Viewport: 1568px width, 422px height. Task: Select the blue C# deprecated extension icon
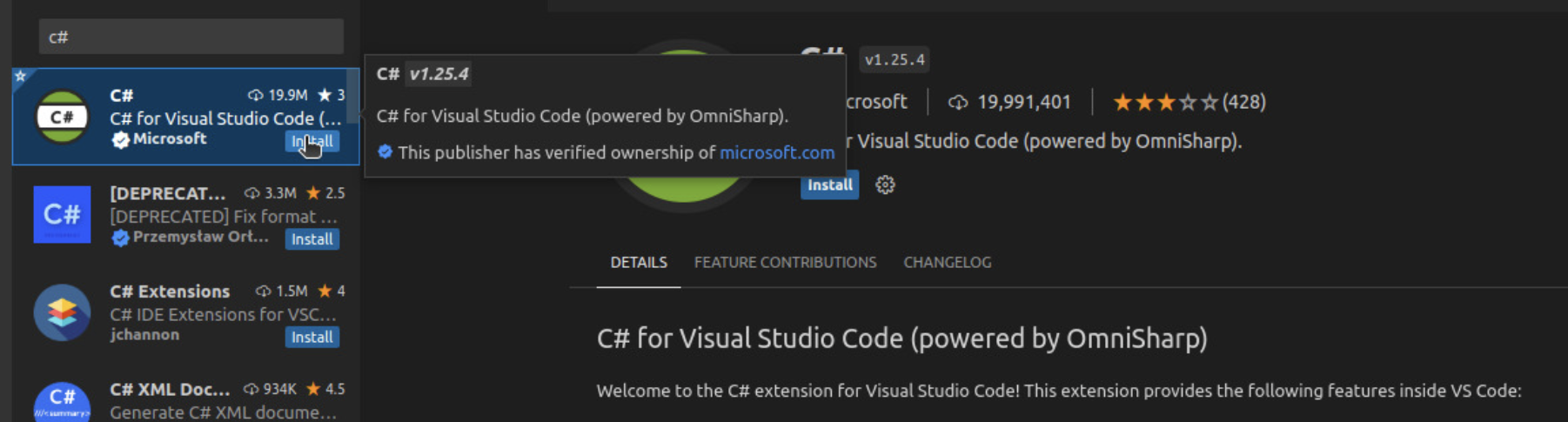pos(62,214)
